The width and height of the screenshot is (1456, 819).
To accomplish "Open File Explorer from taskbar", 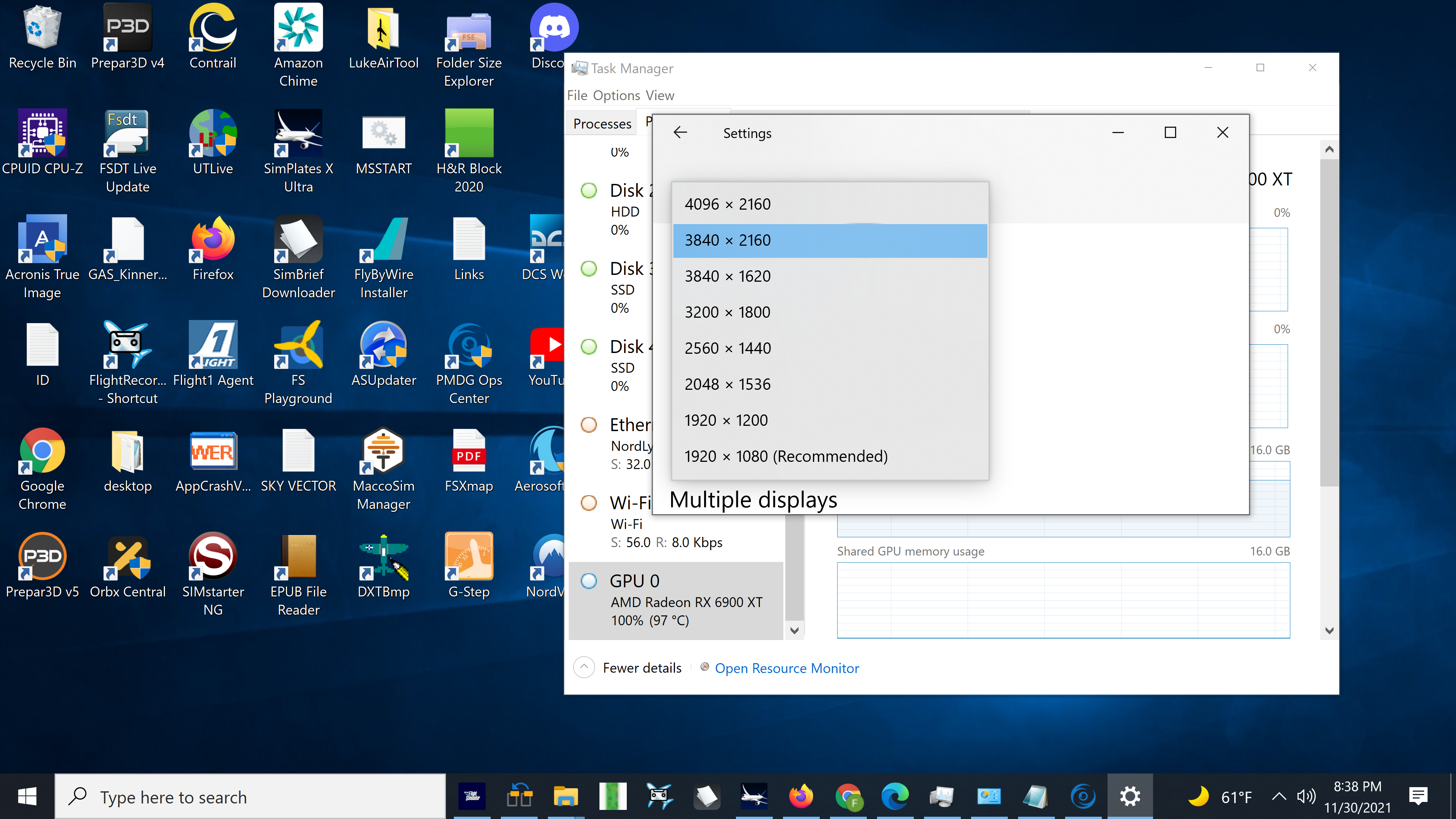I will click(x=565, y=797).
